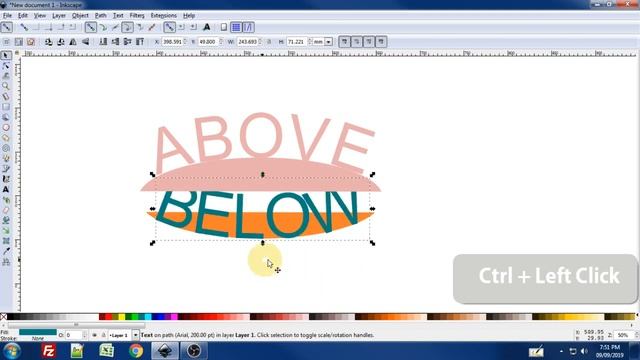640x360 pixels.
Task: Select the Measure ruler tool
Action: click(6, 96)
